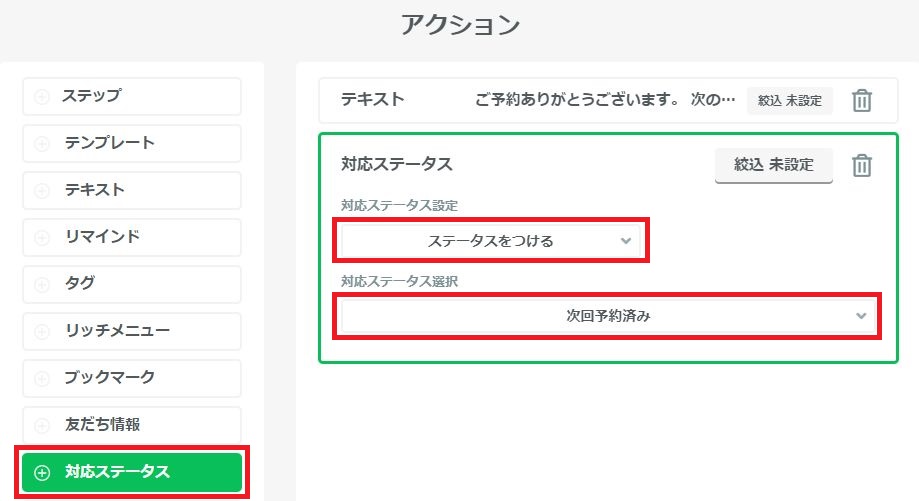Click the plus icon beside リッチメニュー

point(42,331)
